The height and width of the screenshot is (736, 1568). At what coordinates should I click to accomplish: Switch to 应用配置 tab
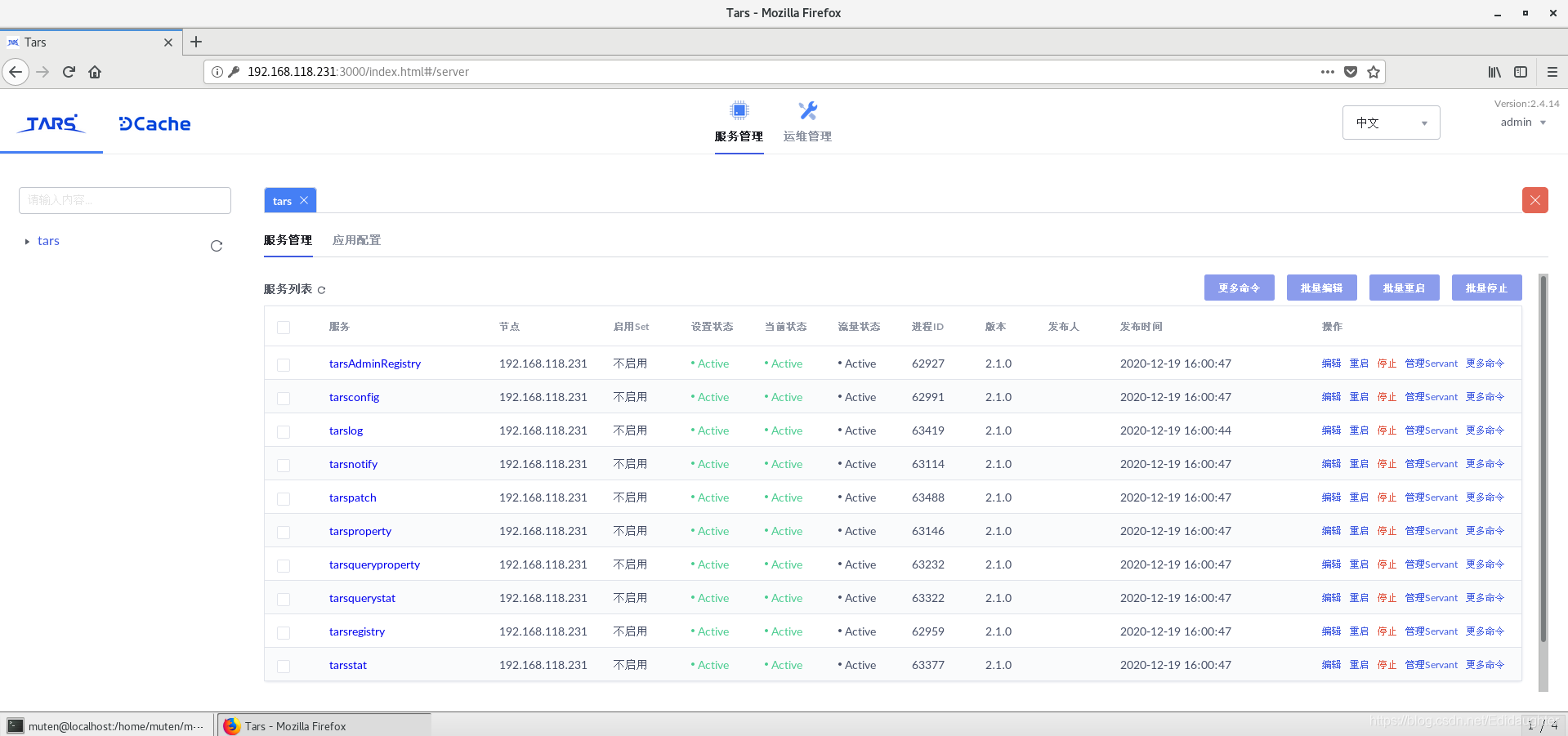[x=356, y=240]
